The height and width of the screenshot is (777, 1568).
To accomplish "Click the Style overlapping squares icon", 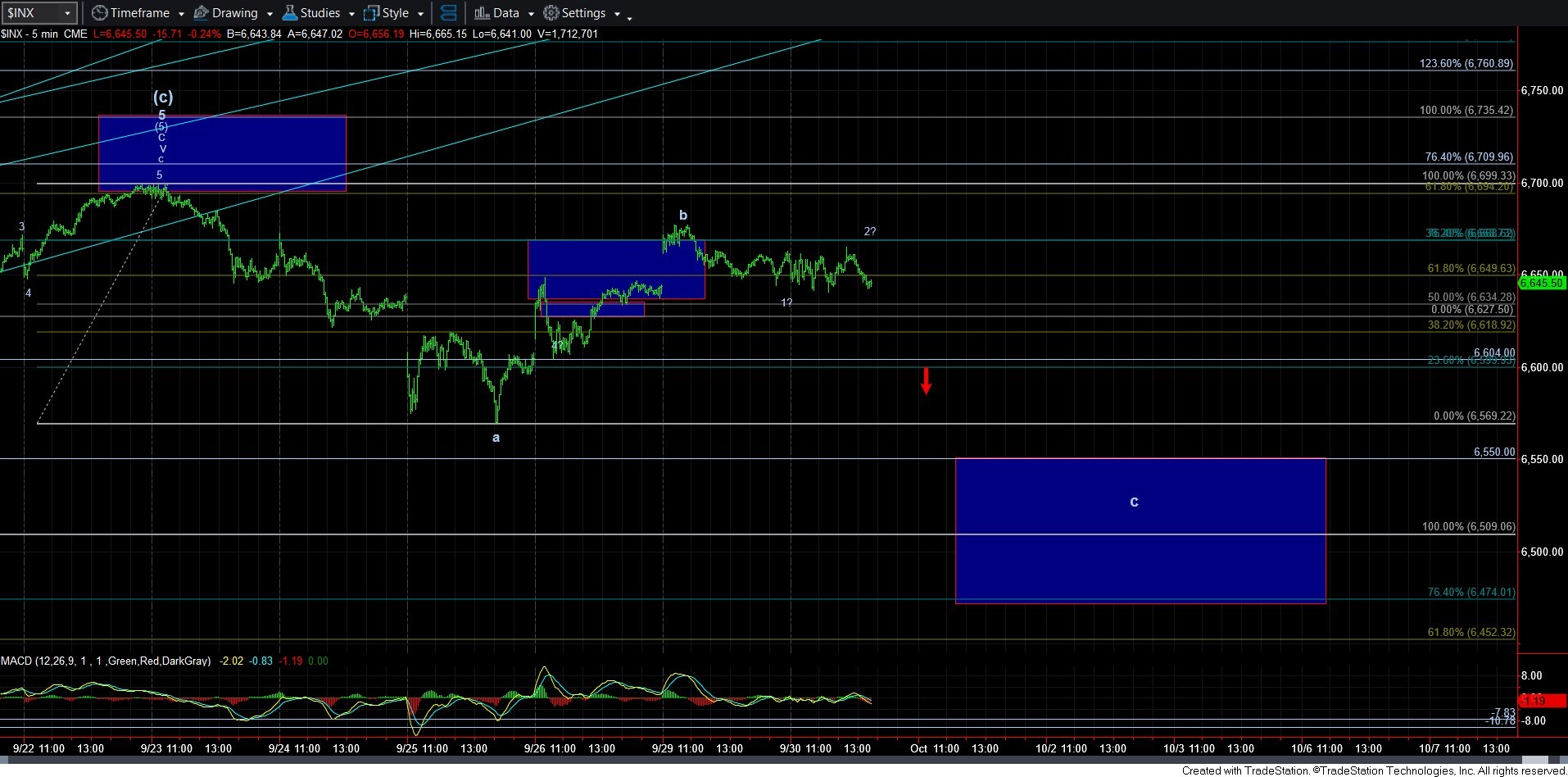I will 371,13.
